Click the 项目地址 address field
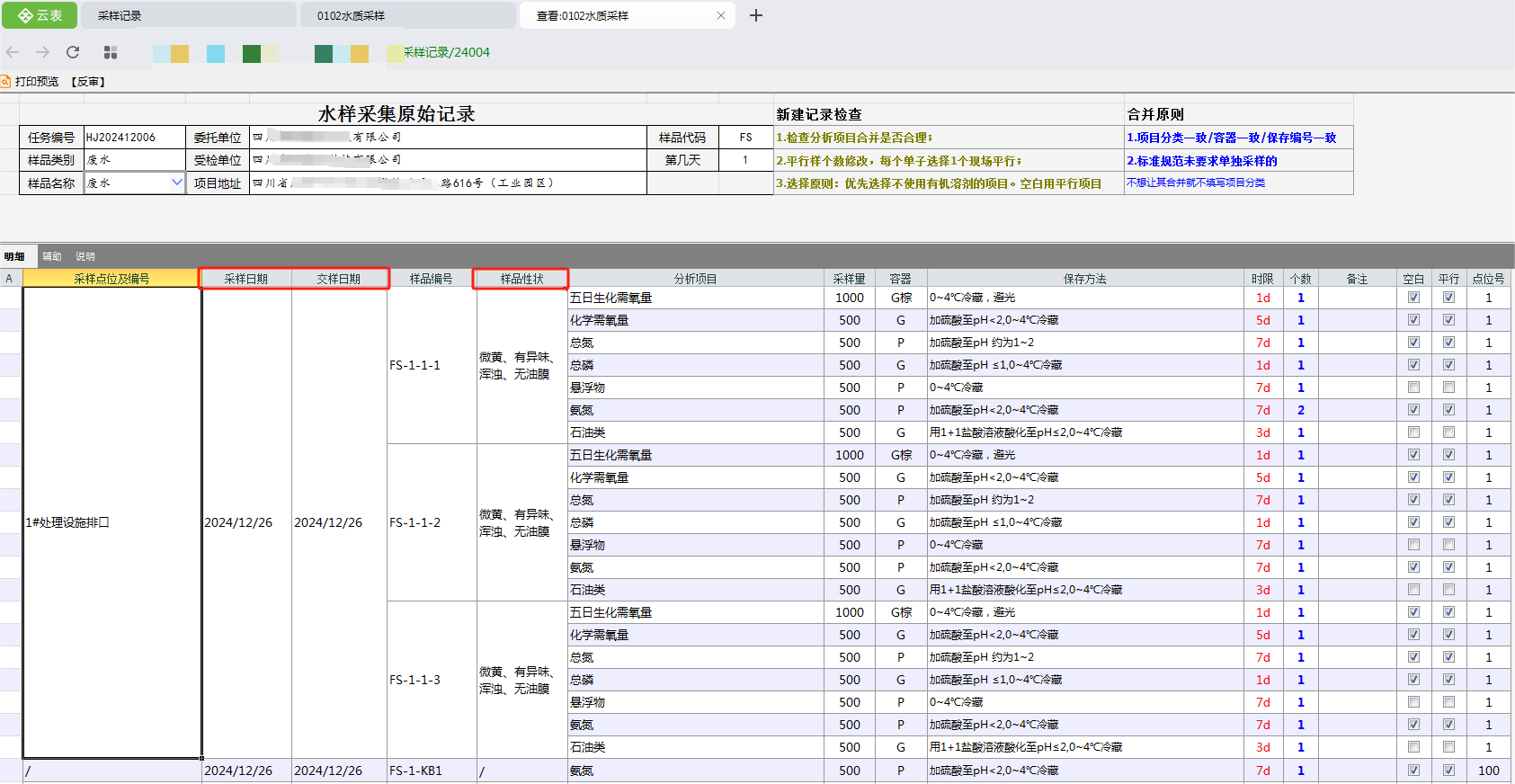This screenshot has width=1515, height=784. (448, 183)
